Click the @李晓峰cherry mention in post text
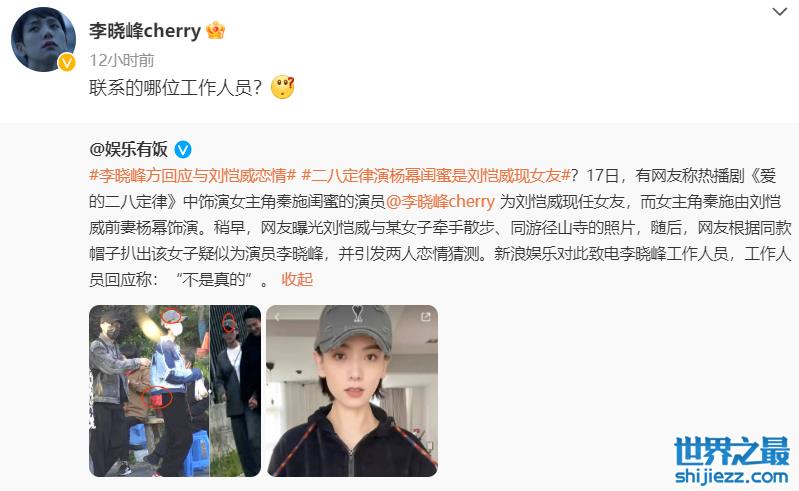799x491 pixels. 440,202
